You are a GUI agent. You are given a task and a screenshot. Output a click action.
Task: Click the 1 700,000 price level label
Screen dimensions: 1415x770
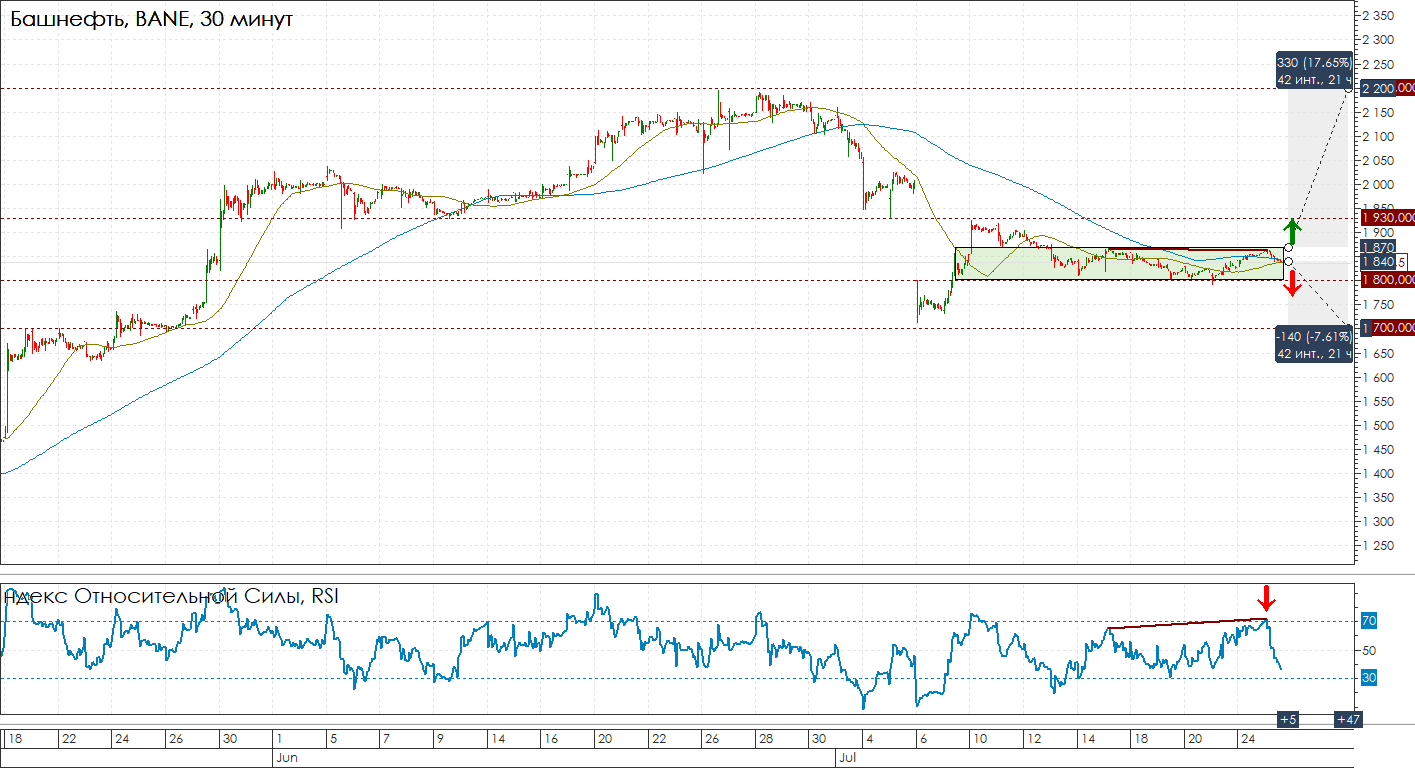pyautogui.click(x=1389, y=328)
